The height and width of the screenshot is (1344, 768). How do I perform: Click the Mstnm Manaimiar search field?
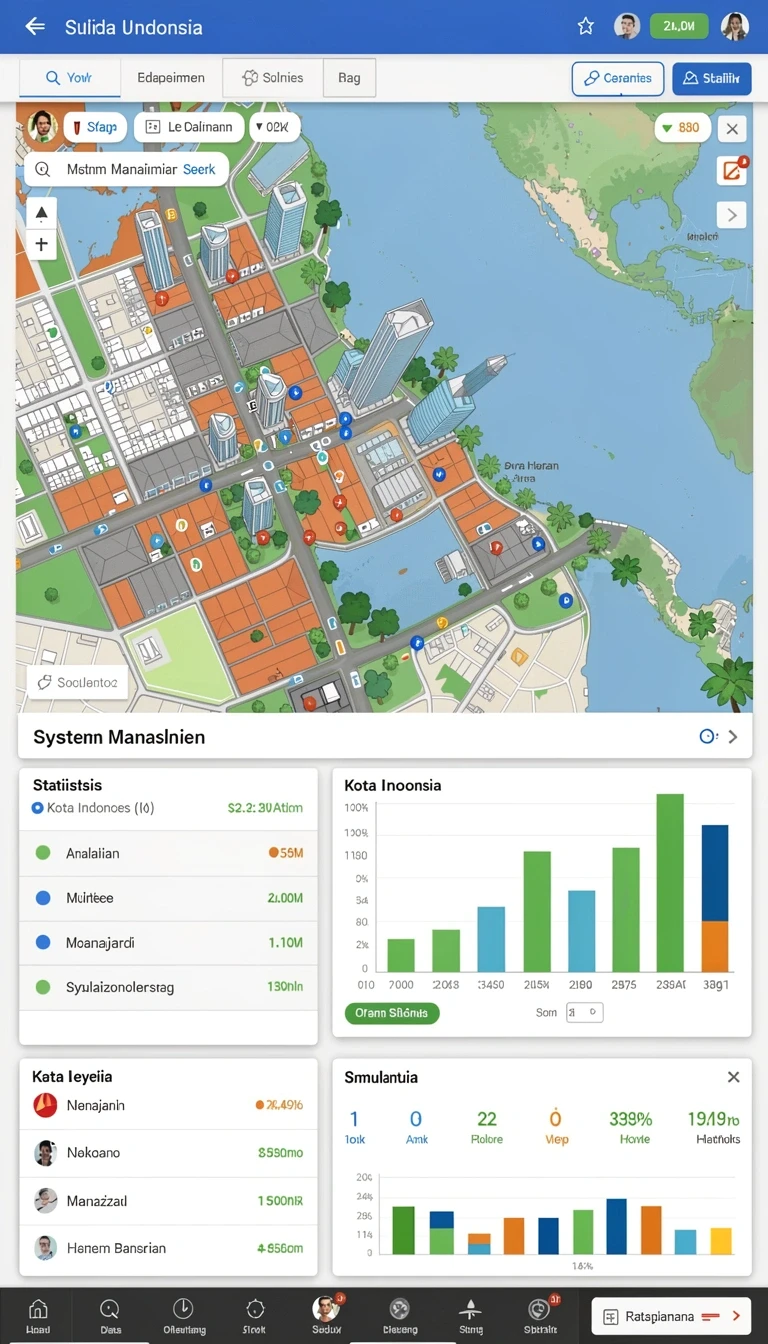[126, 170]
